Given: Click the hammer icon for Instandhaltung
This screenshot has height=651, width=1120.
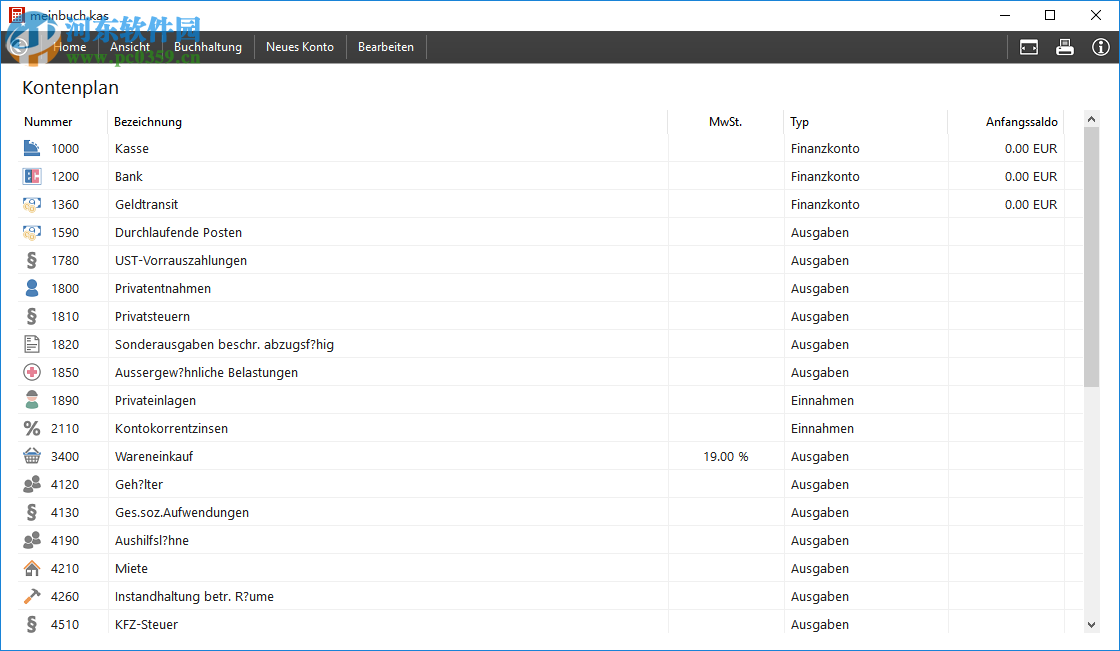Looking at the screenshot, I should click(31, 596).
